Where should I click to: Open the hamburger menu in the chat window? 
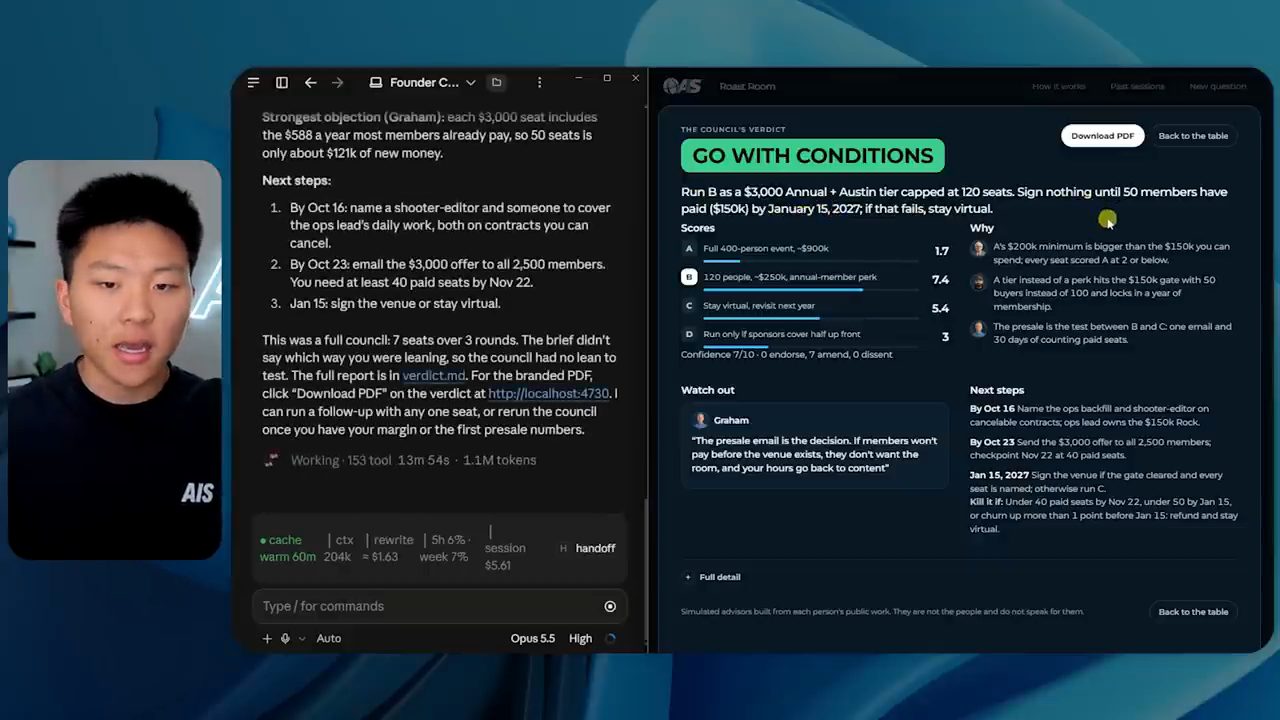(x=253, y=83)
